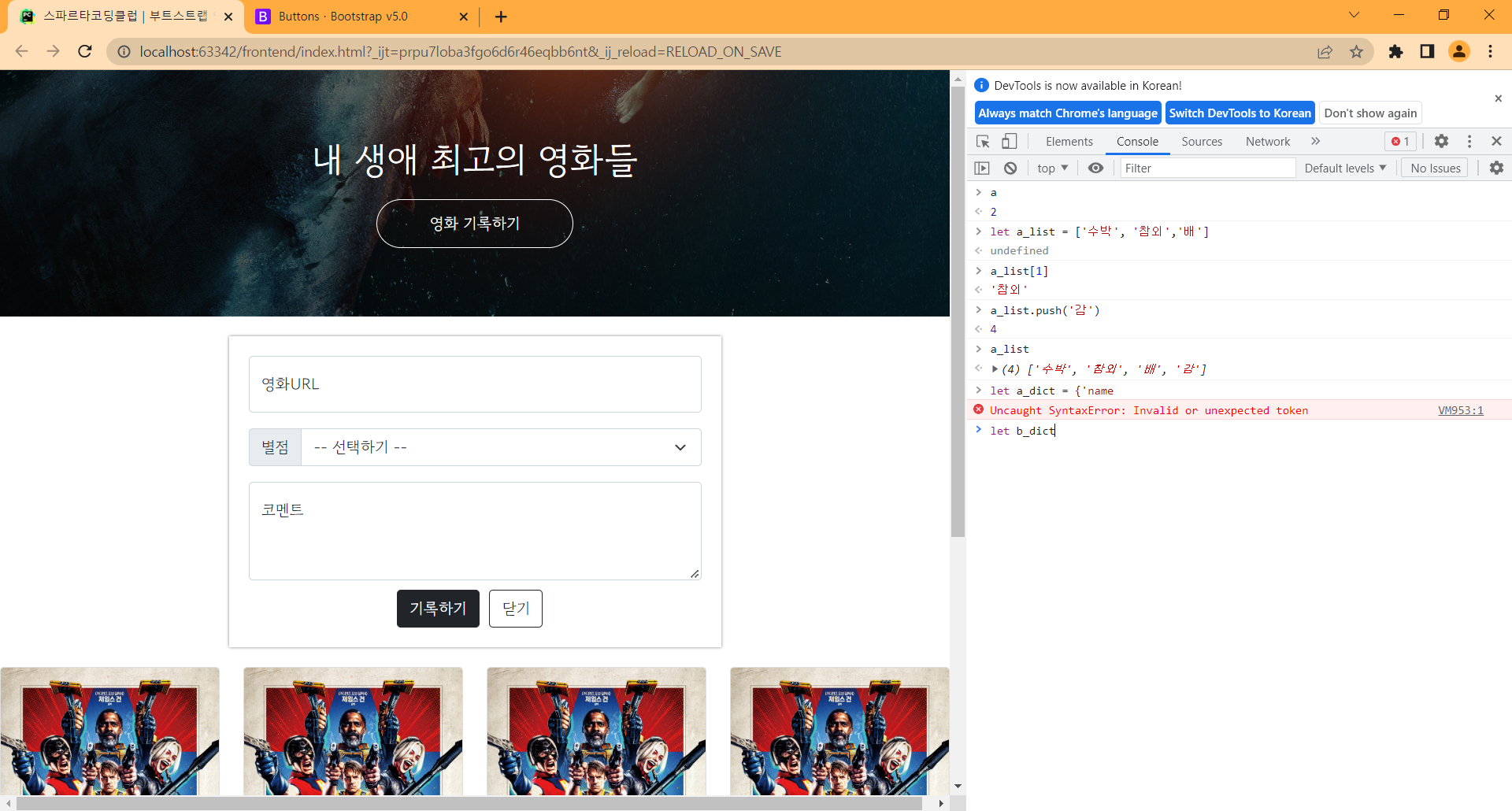Open the Extensions puzzle icon
This screenshot has width=1512, height=811.
click(x=1395, y=51)
